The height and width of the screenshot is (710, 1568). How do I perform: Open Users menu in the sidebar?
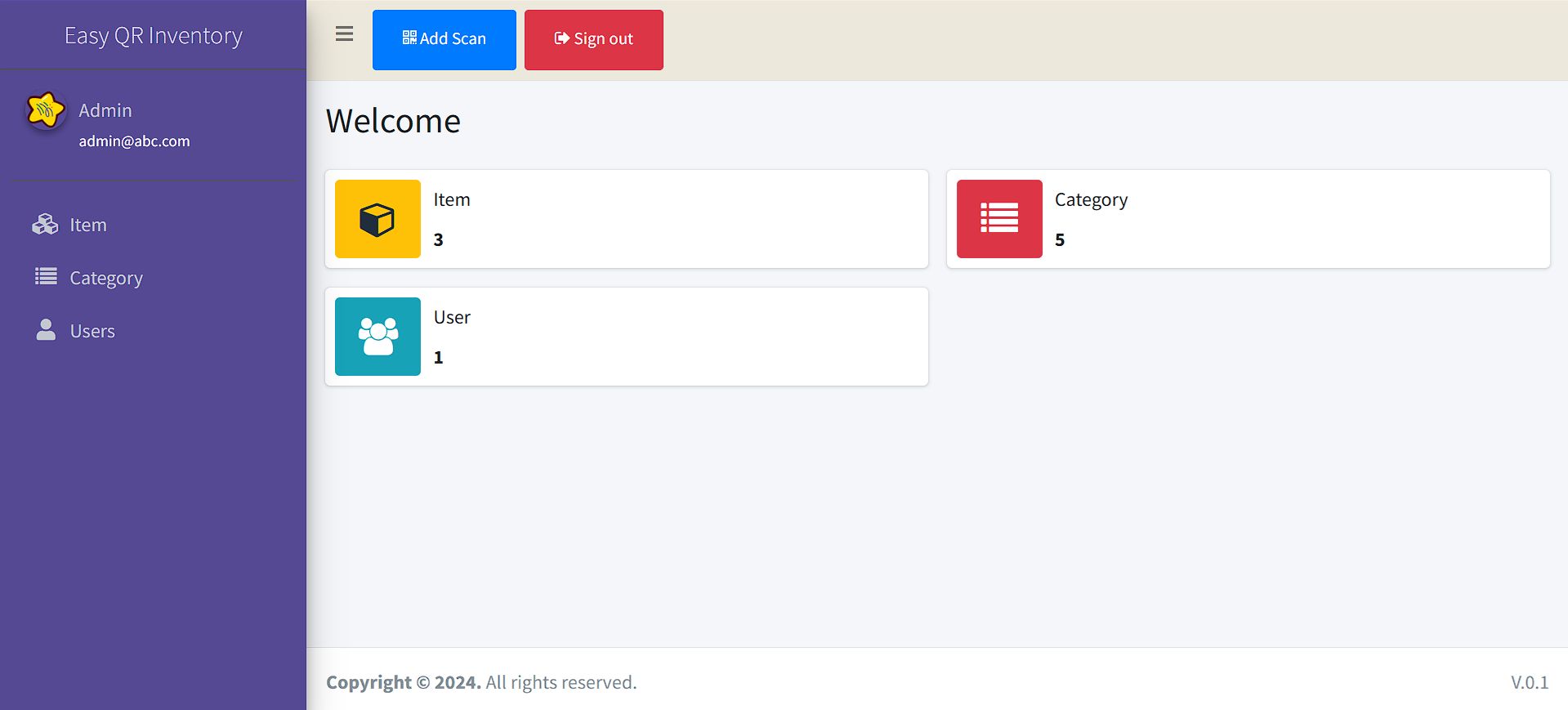92,331
